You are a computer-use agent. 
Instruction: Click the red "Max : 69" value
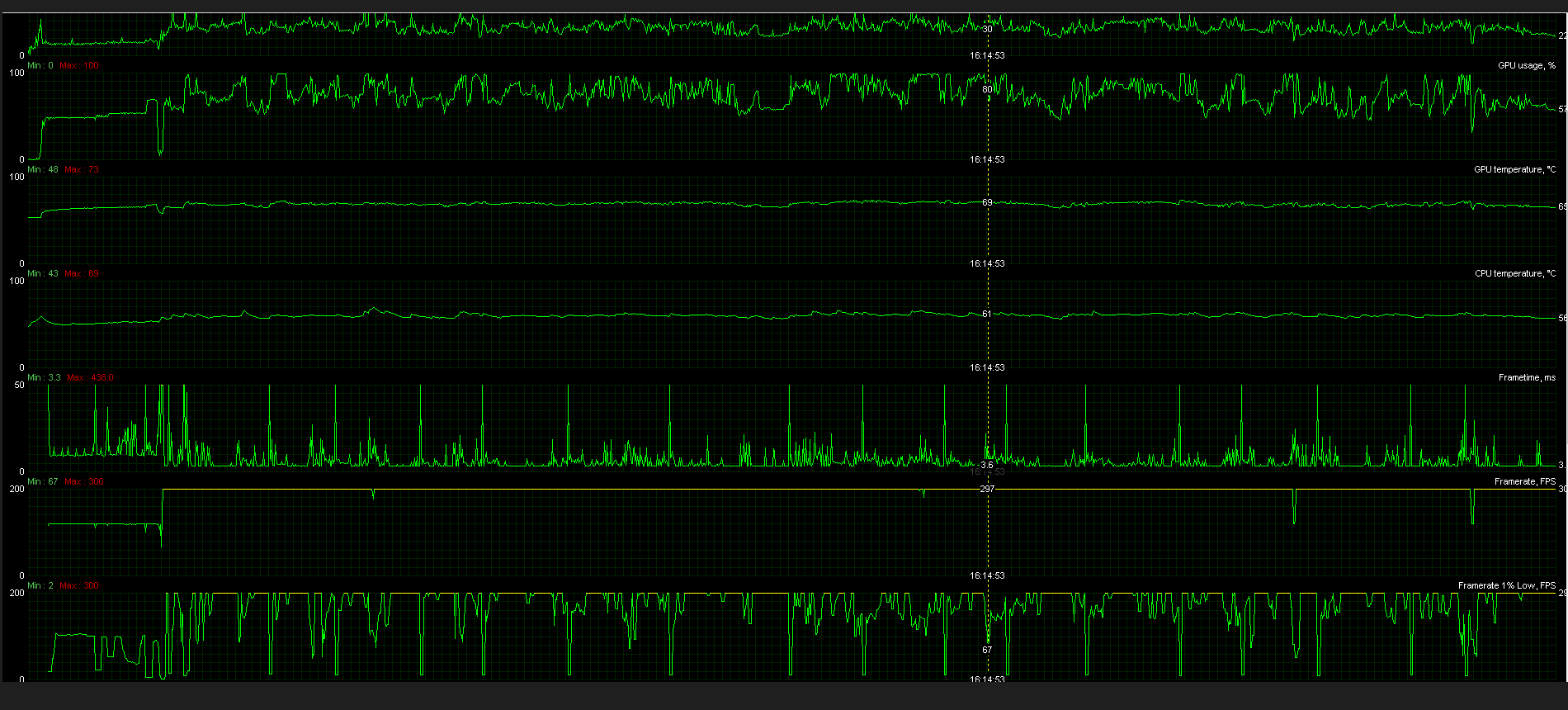click(x=82, y=273)
